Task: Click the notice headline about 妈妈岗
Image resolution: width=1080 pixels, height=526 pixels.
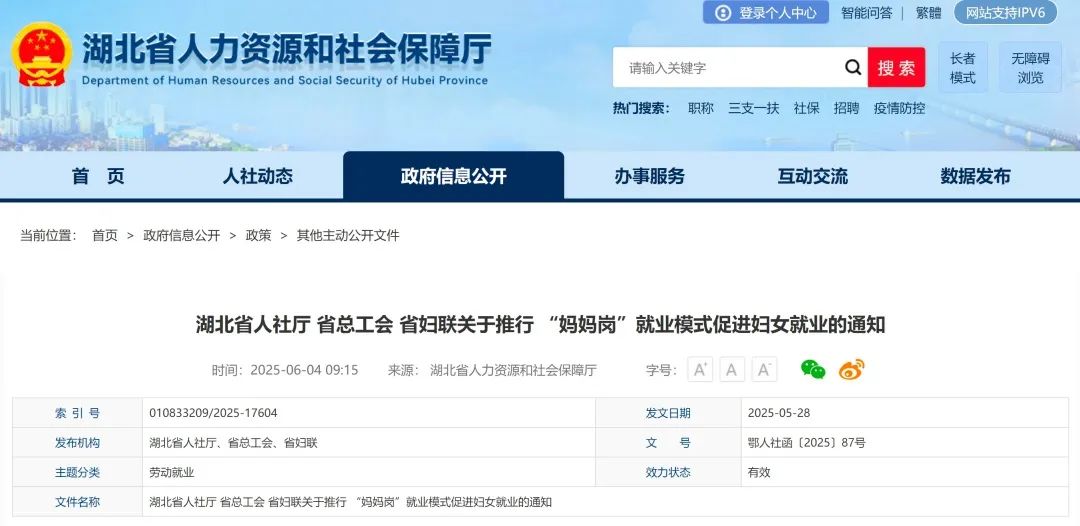Action: 540,324
